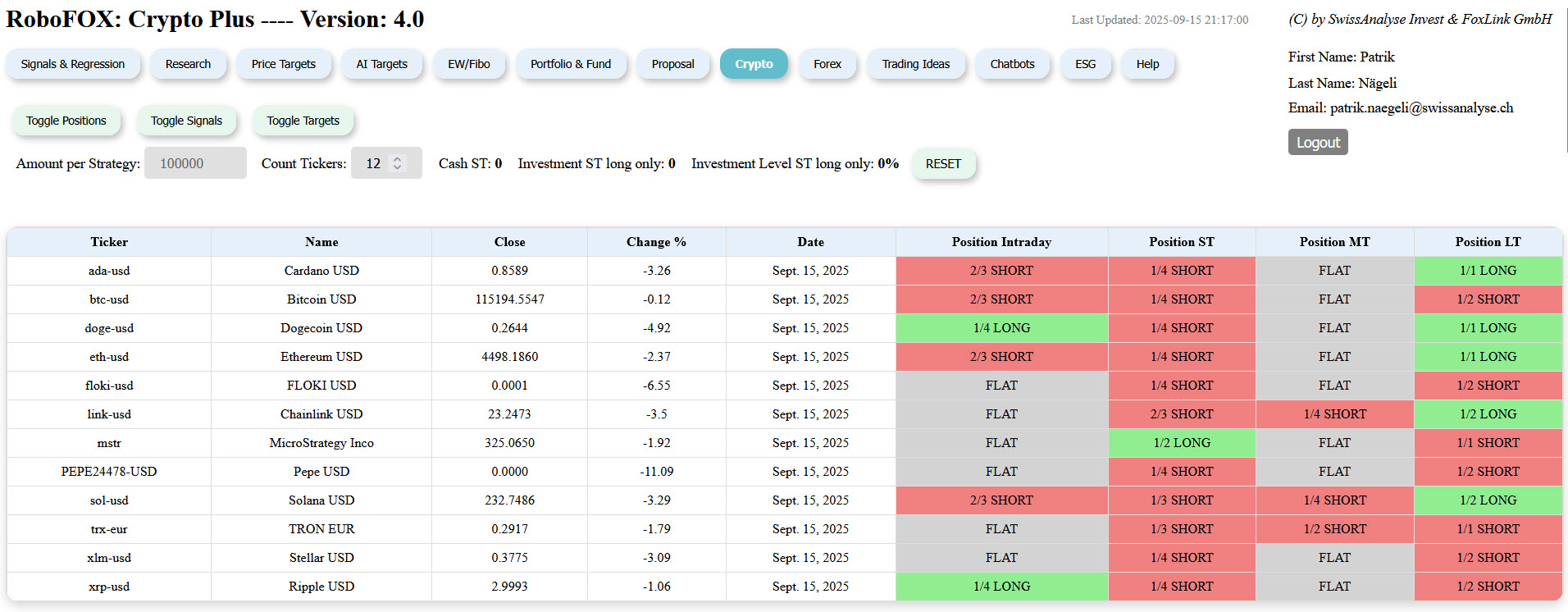Click the Amount per Strategy field

click(x=195, y=163)
